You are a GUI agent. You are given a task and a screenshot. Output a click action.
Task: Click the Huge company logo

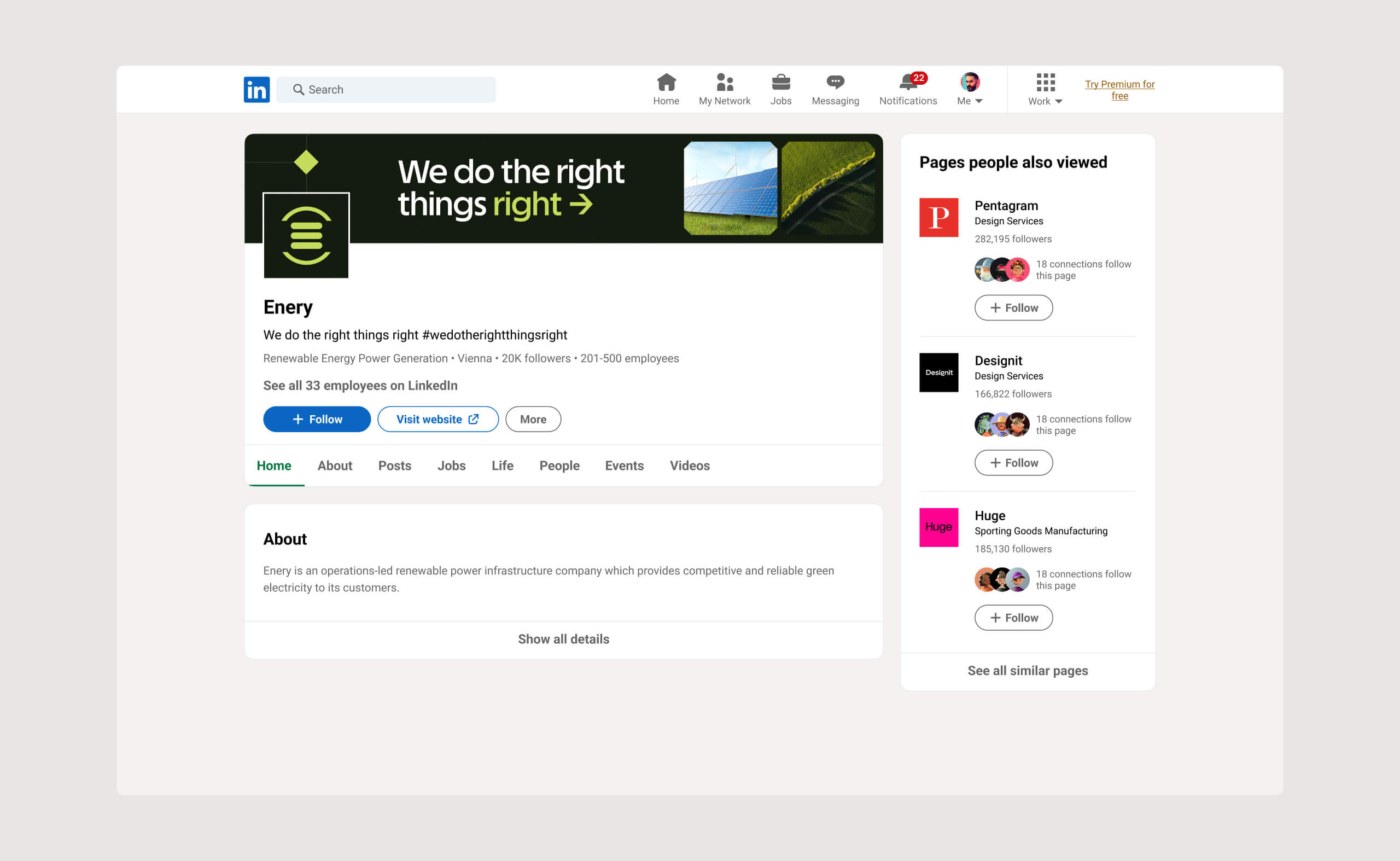(939, 527)
